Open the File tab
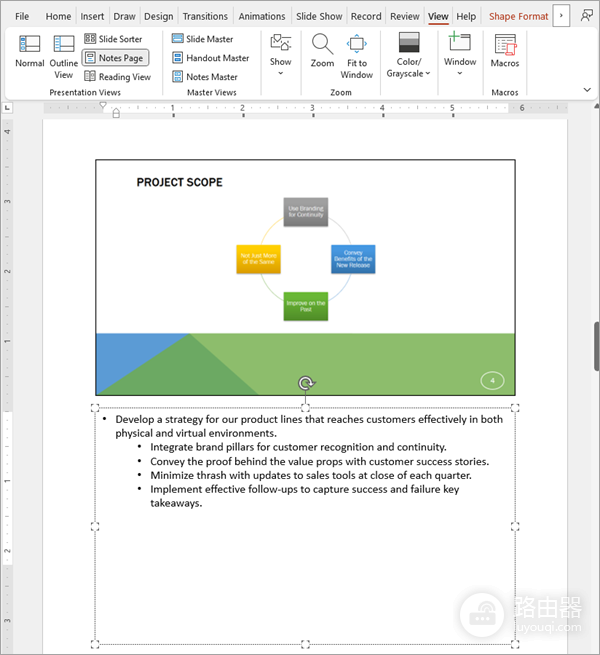The height and width of the screenshot is (655, 600). 22,16
